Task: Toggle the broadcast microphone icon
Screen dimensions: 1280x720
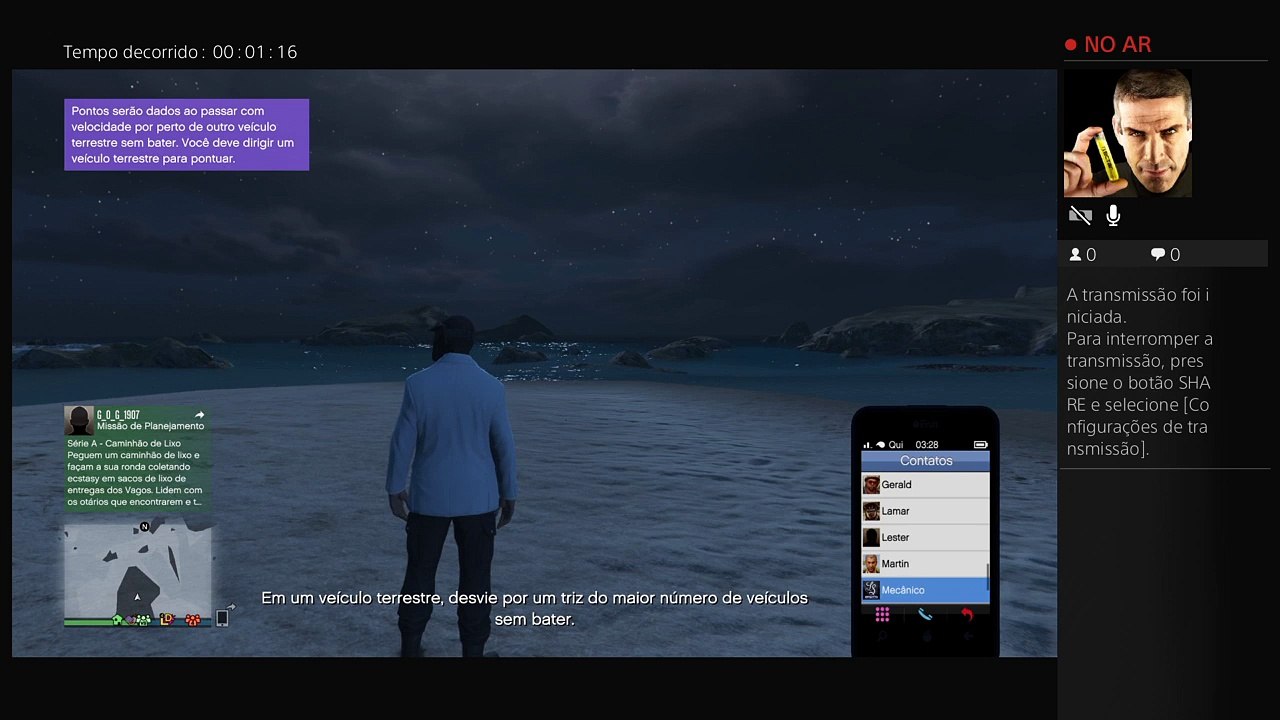Action: [1113, 215]
